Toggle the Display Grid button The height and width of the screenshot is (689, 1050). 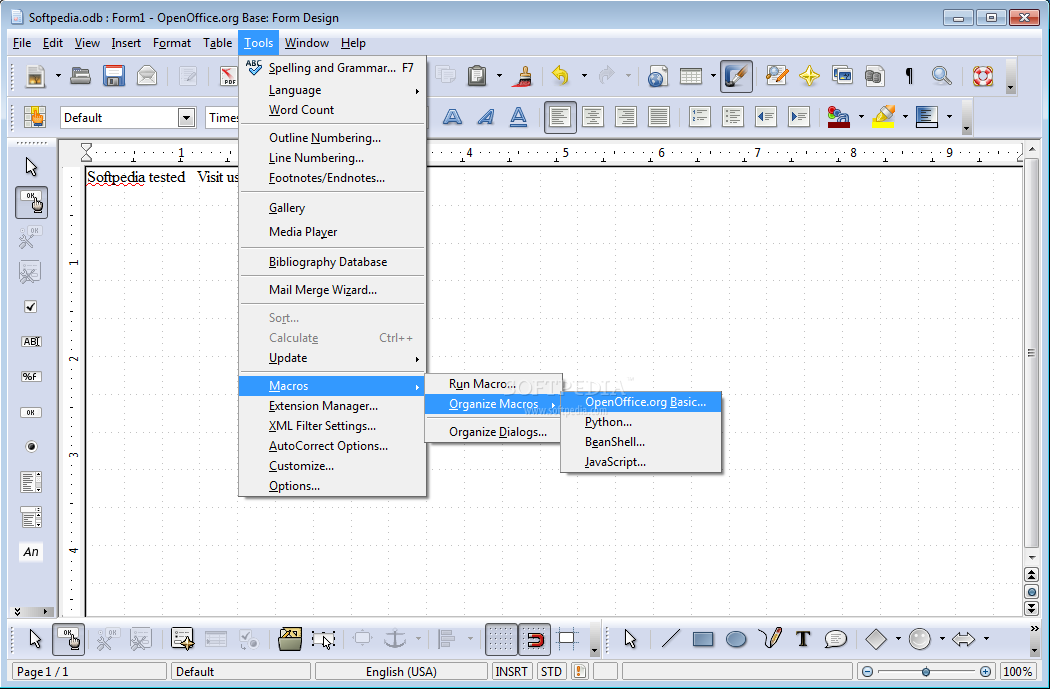[501, 639]
